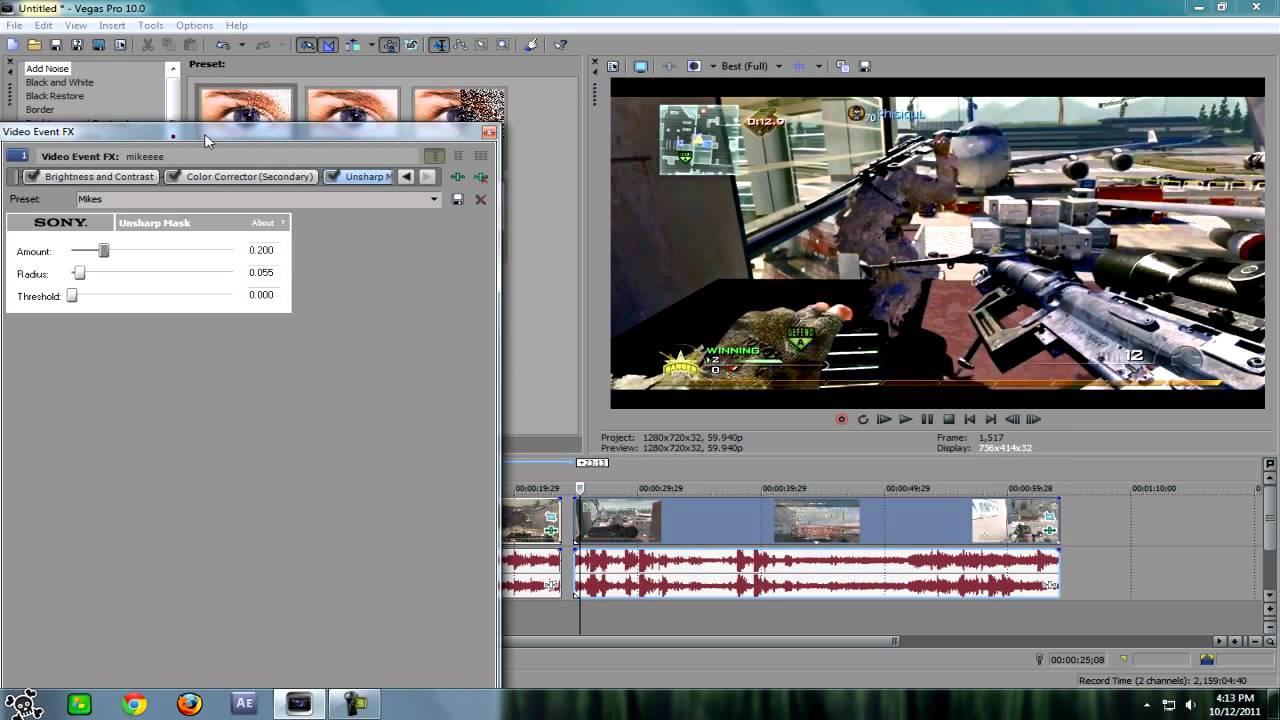Click the Play button under the preview
1280x720 pixels.
pos(905,420)
